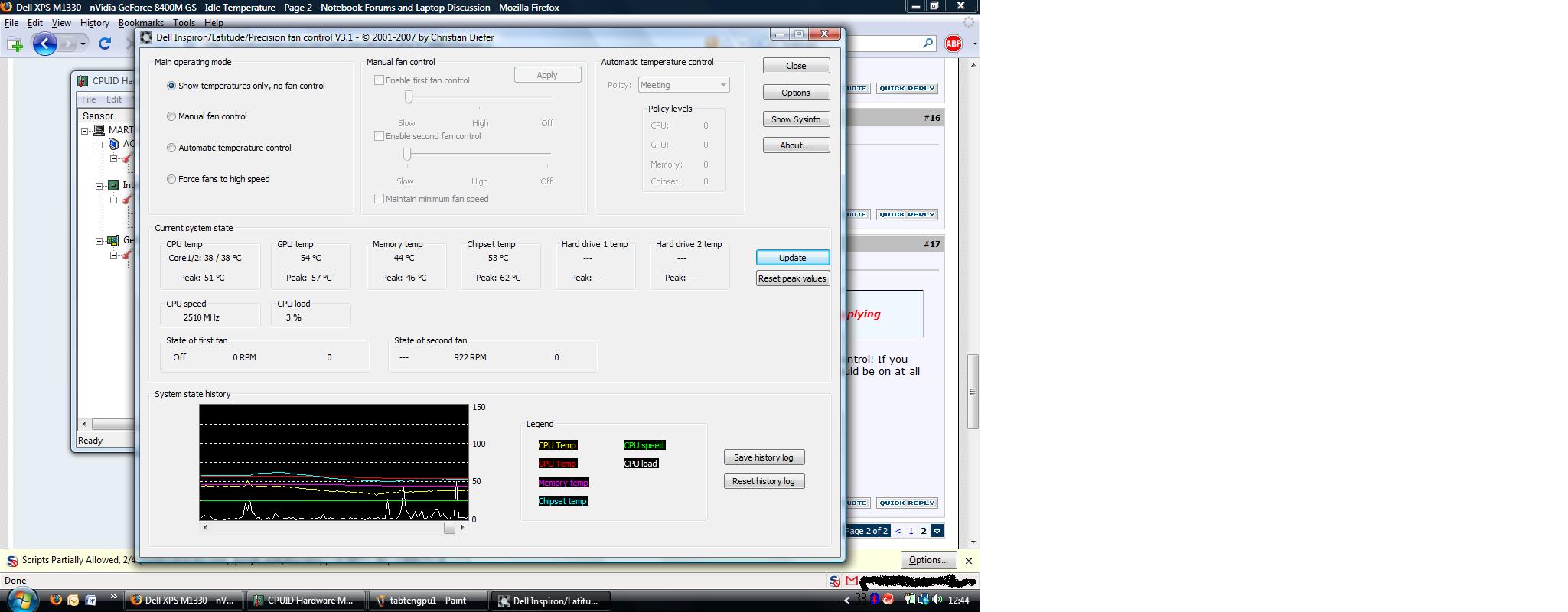
Task: Collapse the AC node in CPUID tree
Action: click(99, 145)
